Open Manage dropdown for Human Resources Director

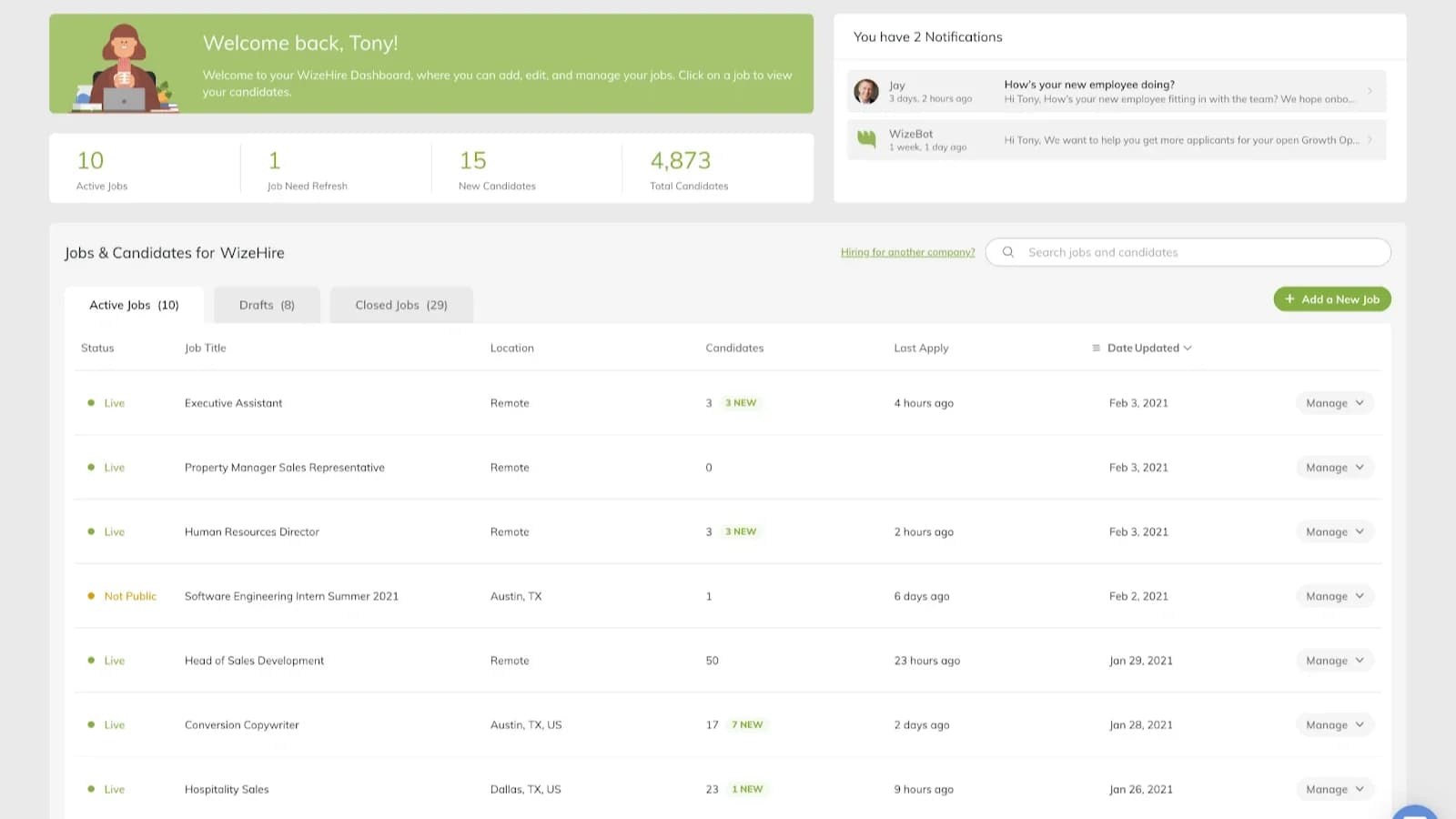[x=1334, y=532]
